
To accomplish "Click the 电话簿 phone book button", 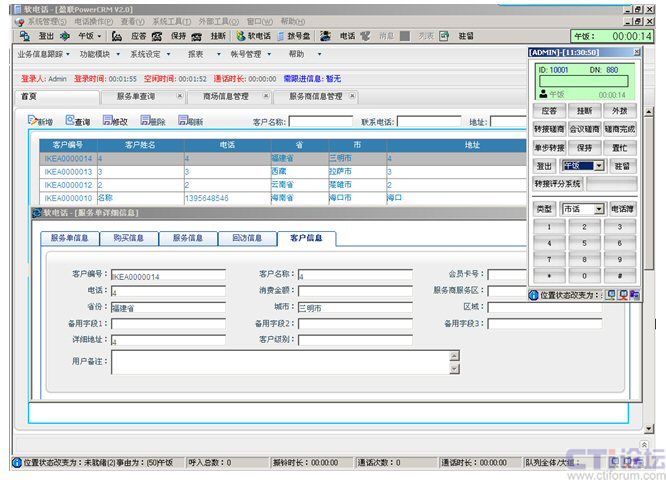I will click(622, 209).
